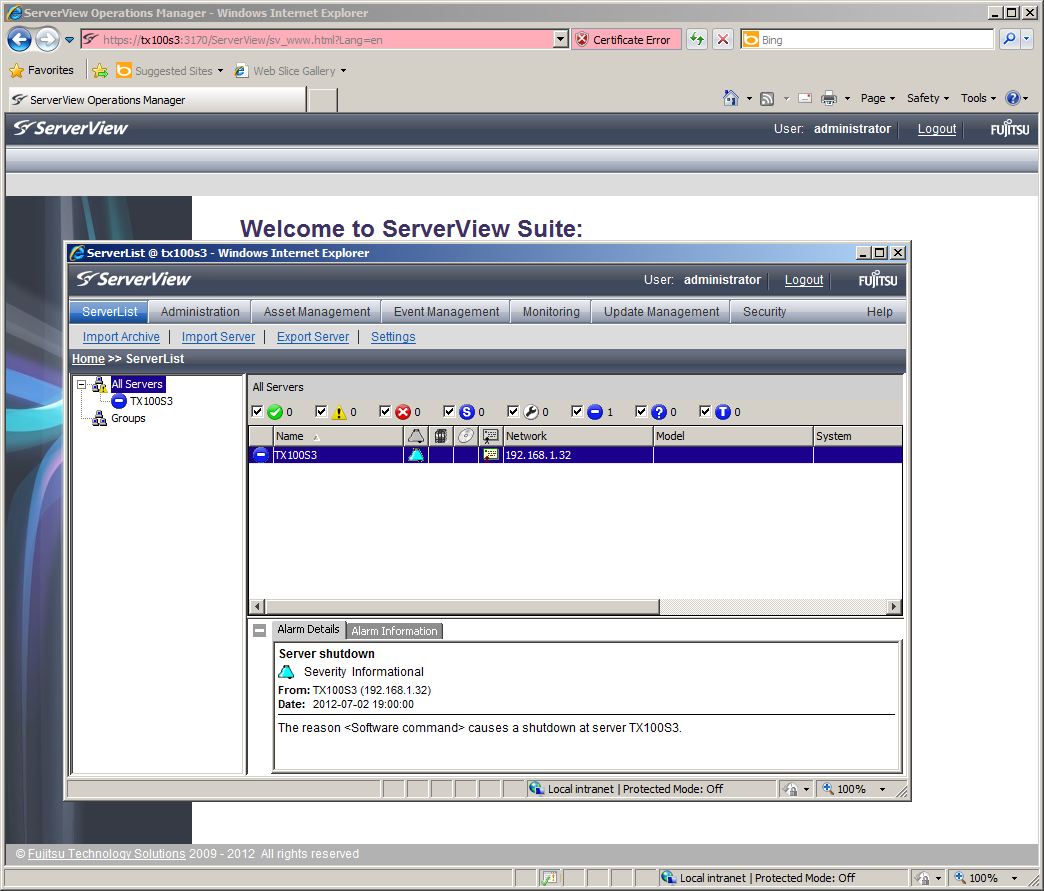Click the Import Server link
Screen dimensions: 1044x891
click(x=218, y=337)
